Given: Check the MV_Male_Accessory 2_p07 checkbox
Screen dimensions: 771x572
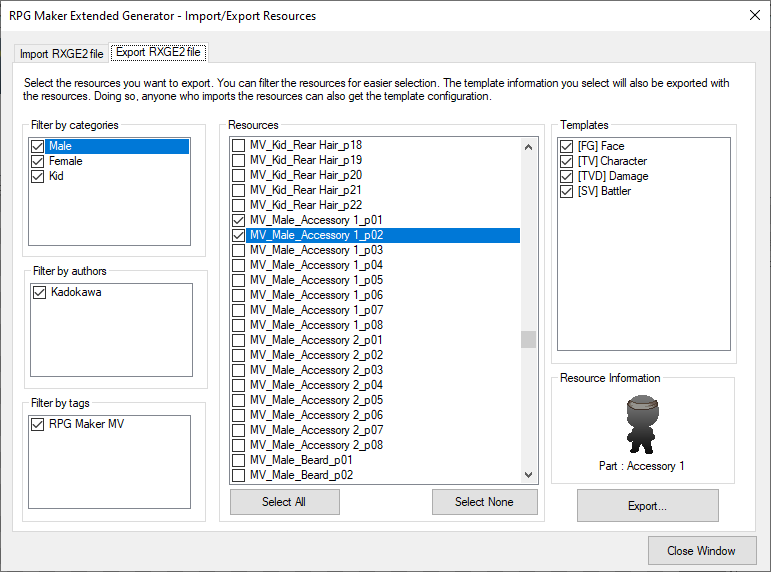Looking at the screenshot, I should [x=238, y=430].
